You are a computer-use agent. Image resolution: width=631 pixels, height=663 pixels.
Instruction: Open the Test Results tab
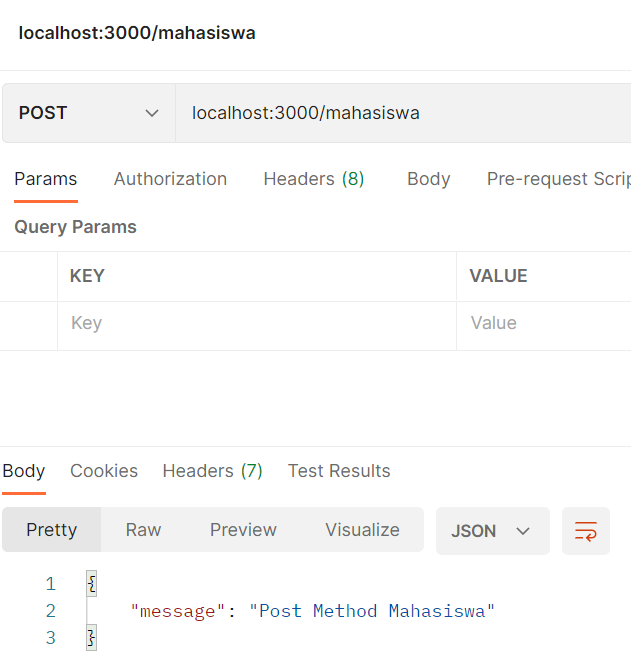(339, 471)
